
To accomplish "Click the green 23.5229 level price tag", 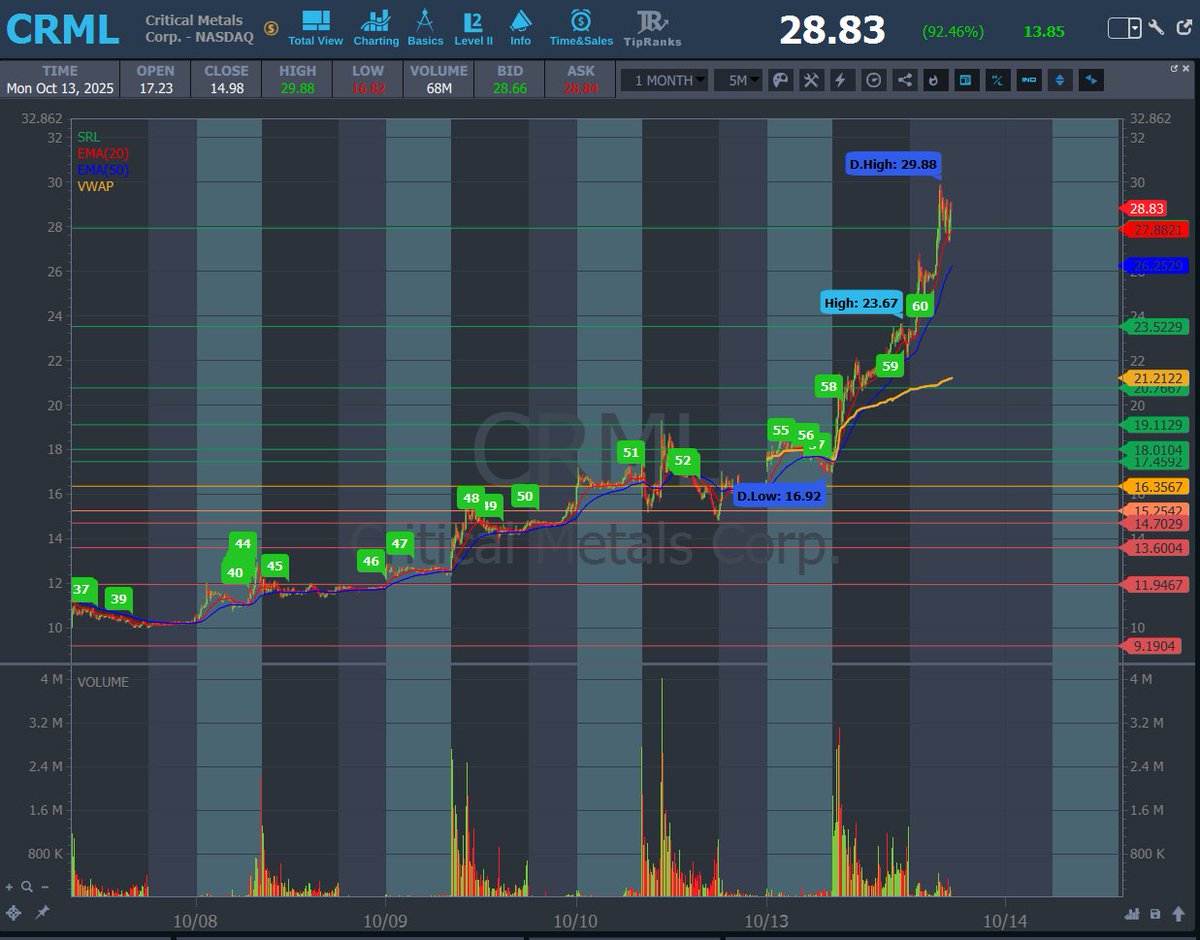I will (1156, 326).
